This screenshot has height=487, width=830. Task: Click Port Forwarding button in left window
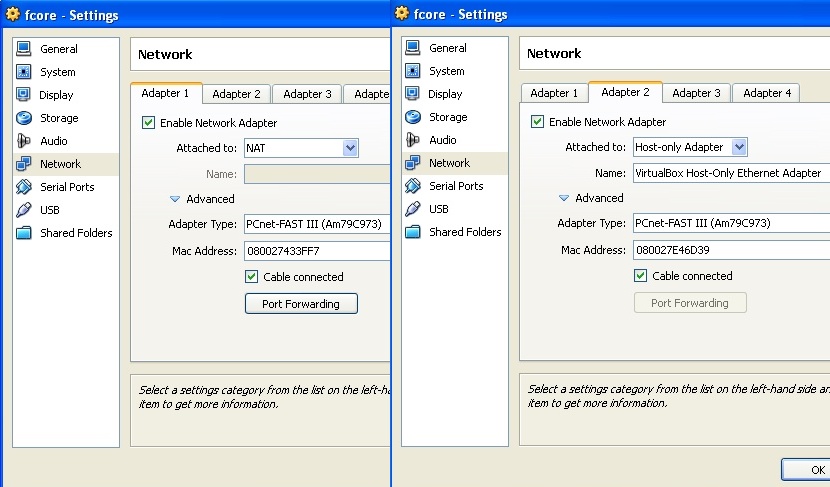[x=301, y=304]
